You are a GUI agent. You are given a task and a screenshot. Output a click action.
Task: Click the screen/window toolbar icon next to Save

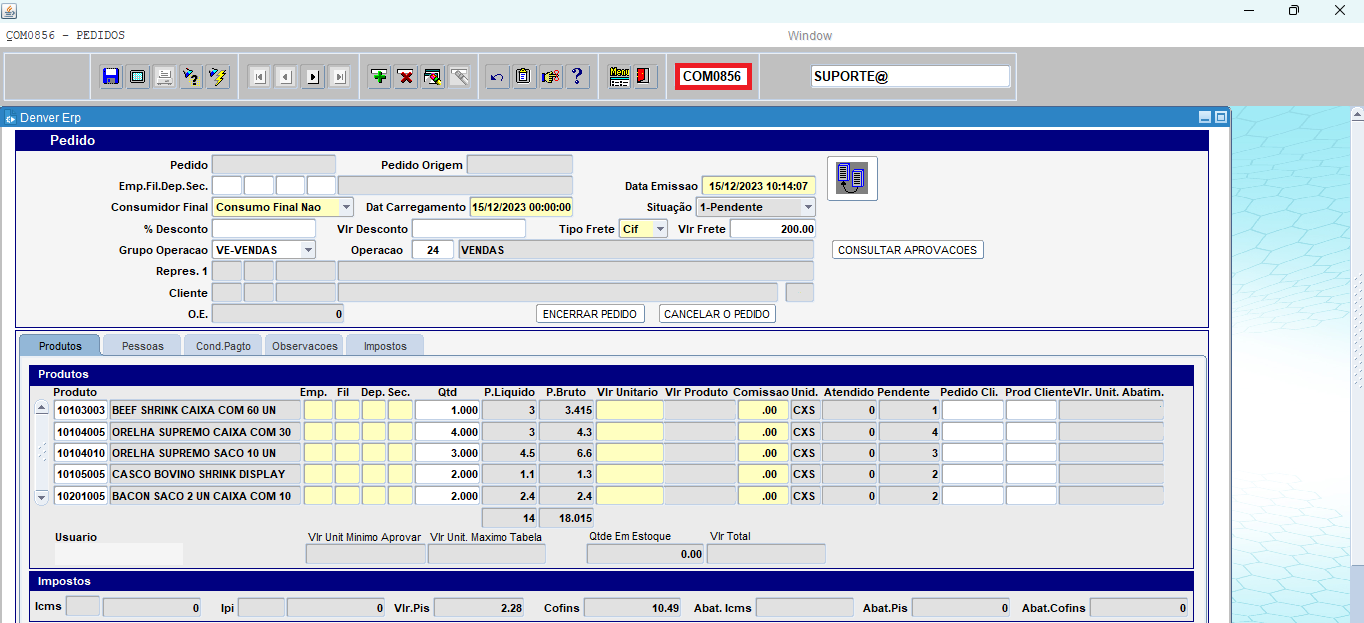click(x=138, y=77)
